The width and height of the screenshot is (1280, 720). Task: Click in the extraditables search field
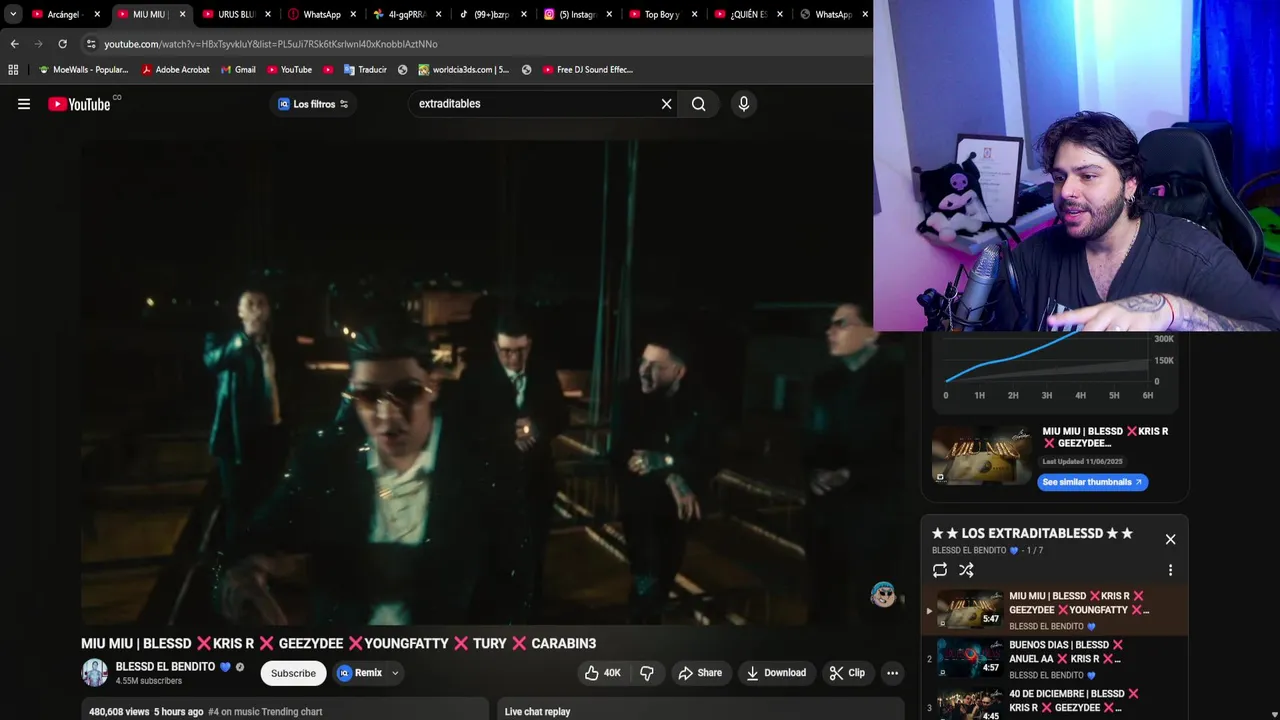[535, 104]
